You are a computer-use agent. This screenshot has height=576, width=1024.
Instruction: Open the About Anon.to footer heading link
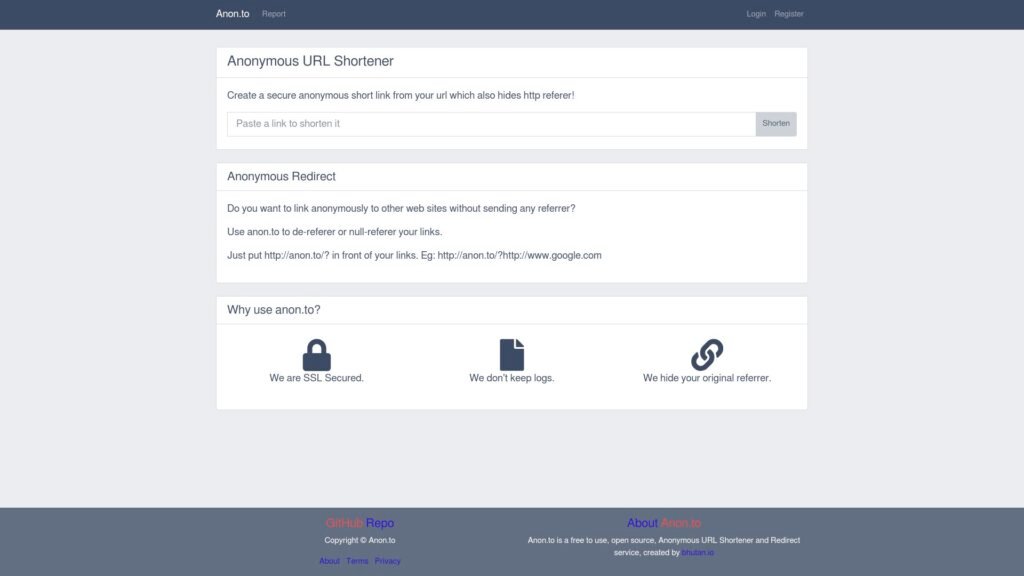[664, 523]
